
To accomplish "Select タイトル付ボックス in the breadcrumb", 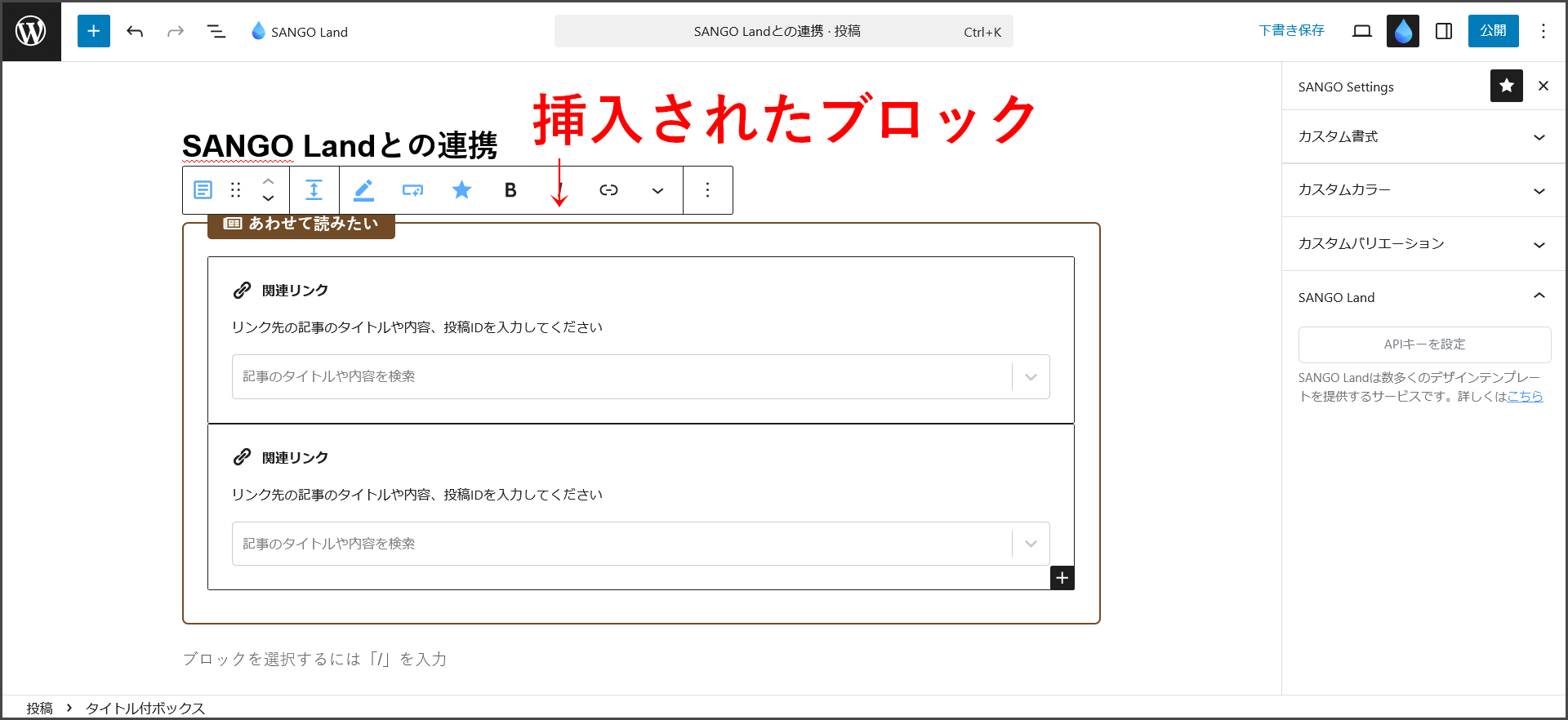I will (145, 708).
